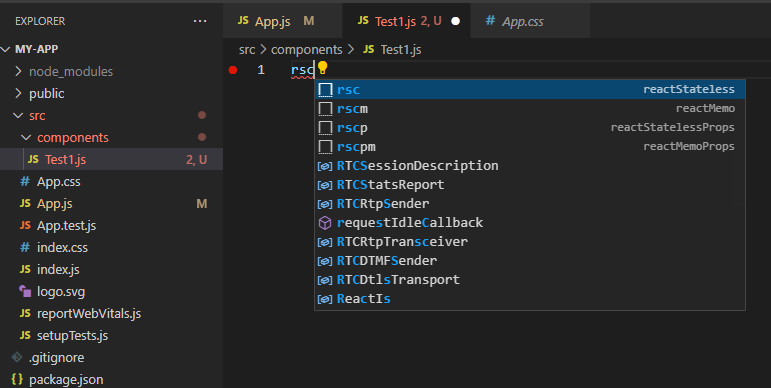Choose the requestIdleCallback suggestion
The width and height of the screenshot is (771, 388).
coord(530,223)
